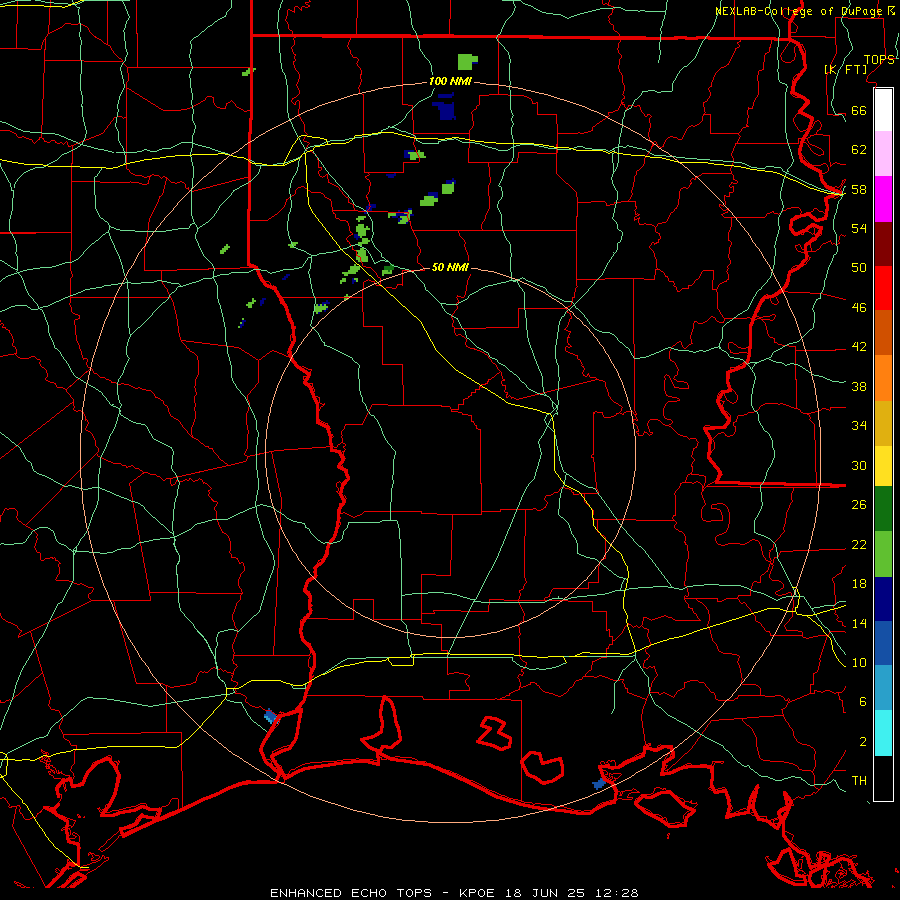900x900 pixels.
Task: Click the 18 JUN 25 date text
Action: (x=545, y=893)
